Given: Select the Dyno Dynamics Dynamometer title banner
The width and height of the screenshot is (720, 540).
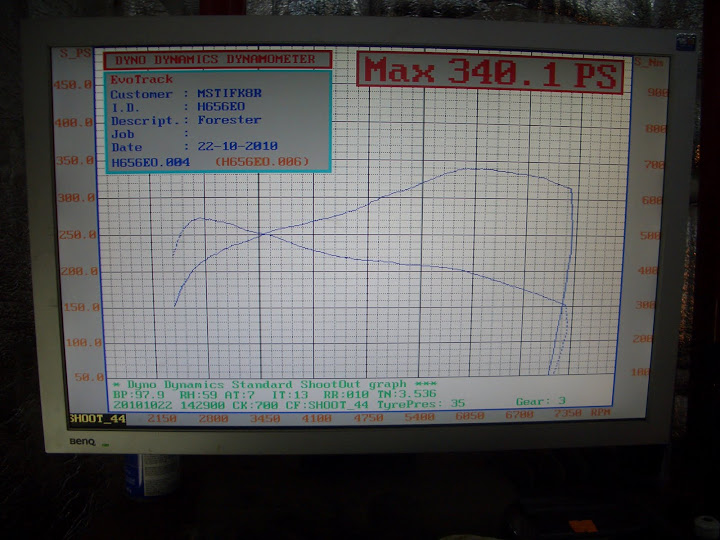Looking at the screenshot, I should tap(217, 60).
